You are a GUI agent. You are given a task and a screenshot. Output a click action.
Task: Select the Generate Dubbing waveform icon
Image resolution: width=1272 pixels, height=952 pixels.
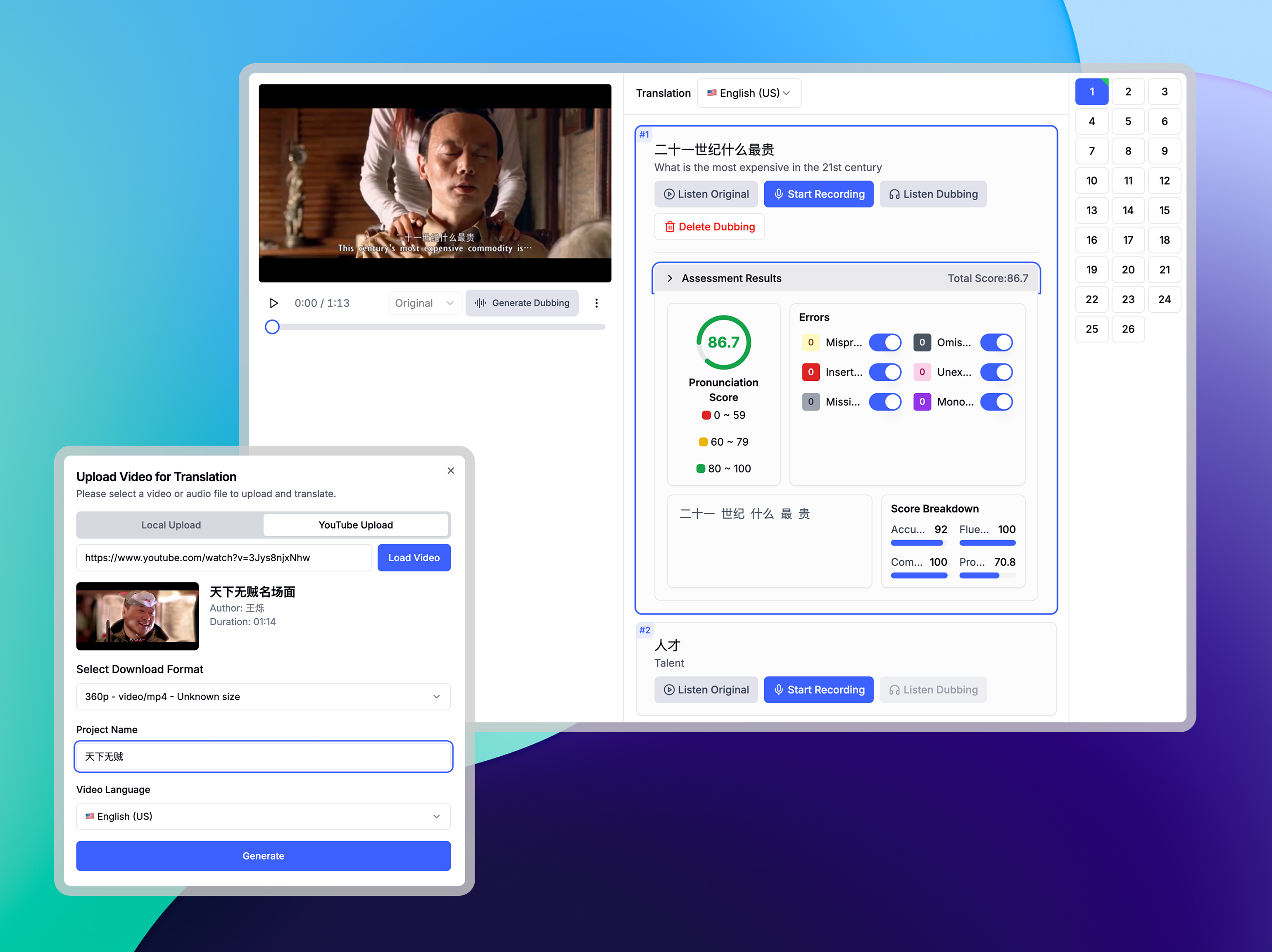[x=481, y=303]
